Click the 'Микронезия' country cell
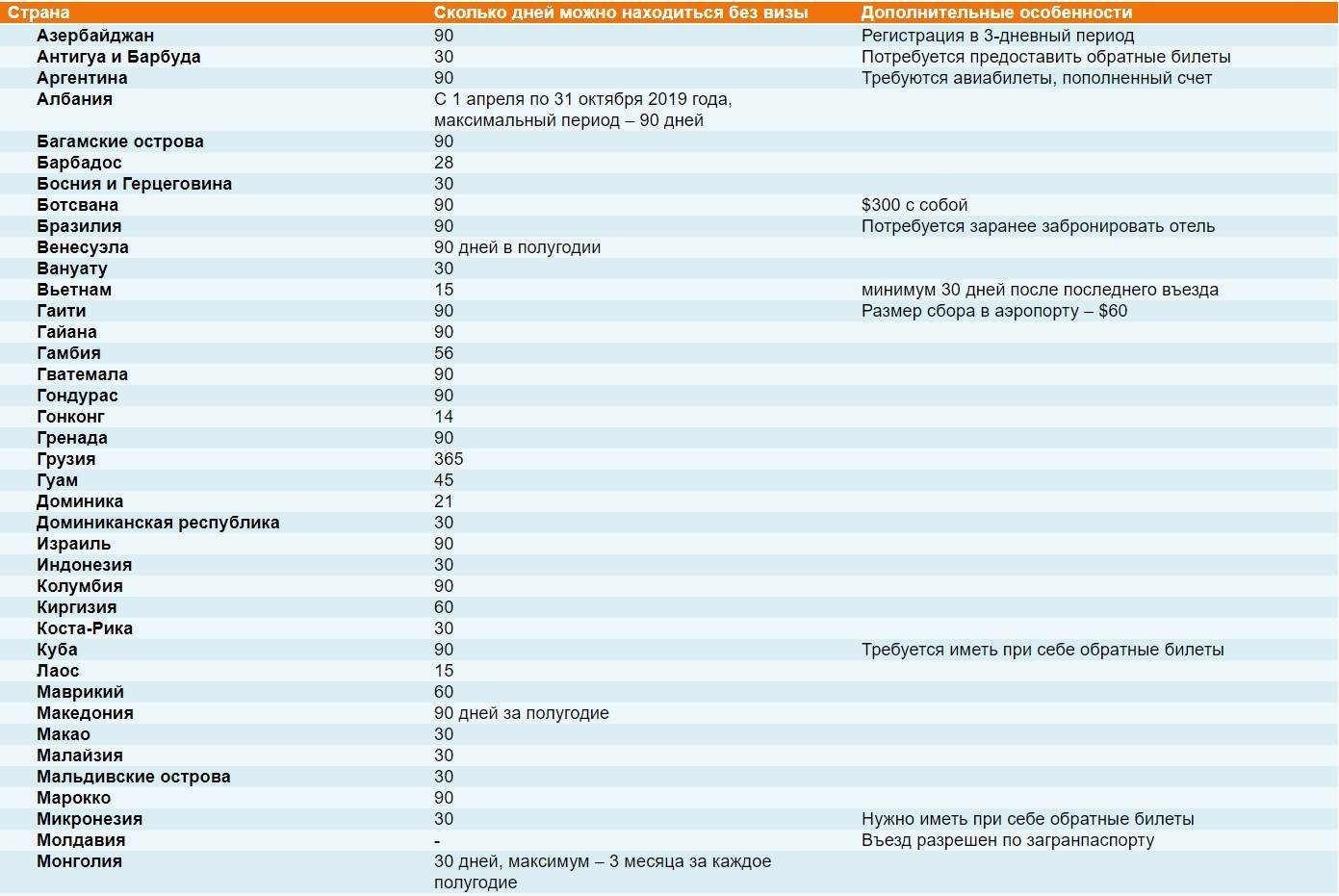This screenshot has width=1339, height=896. (90, 819)
